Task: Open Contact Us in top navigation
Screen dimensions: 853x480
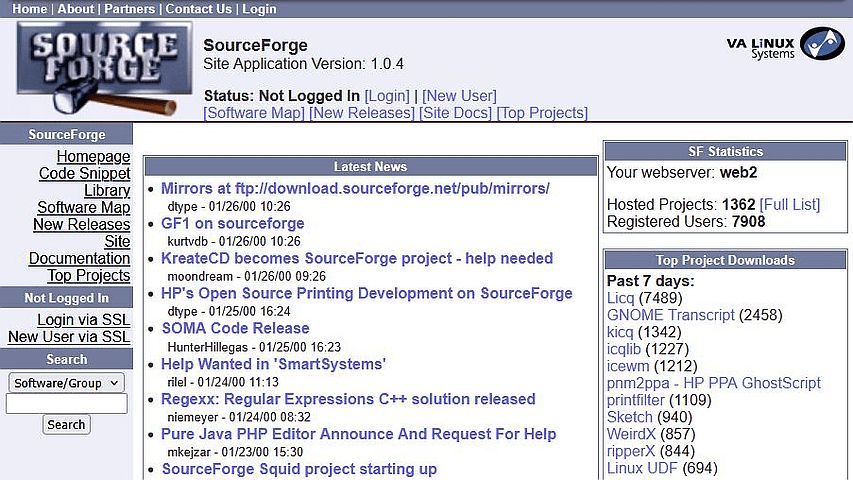Action: coord(199,9)
